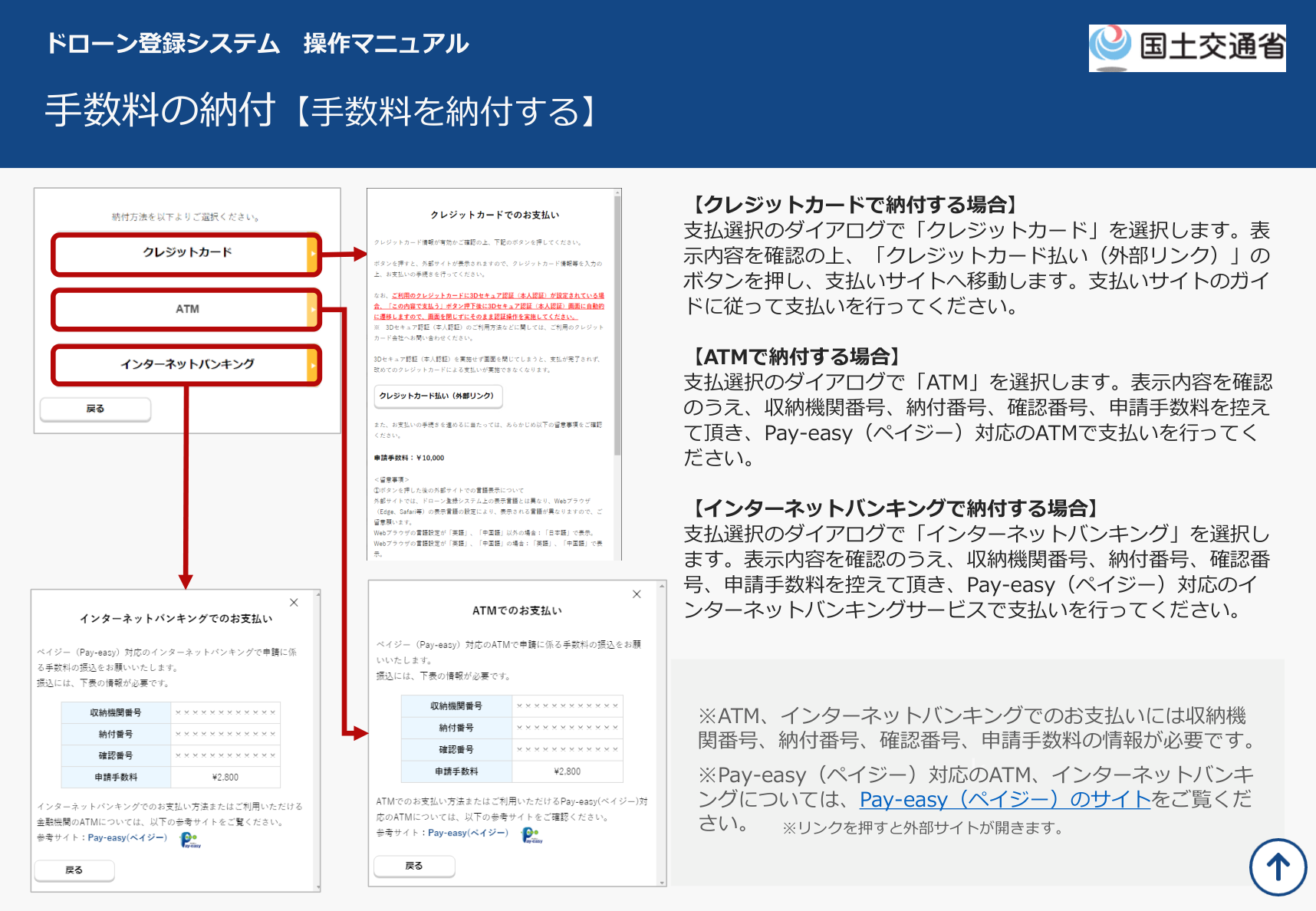The height and width of the screenshot is (911, 1316).
Task: Select the インターネットバンキング payment button
Action: 186,365
